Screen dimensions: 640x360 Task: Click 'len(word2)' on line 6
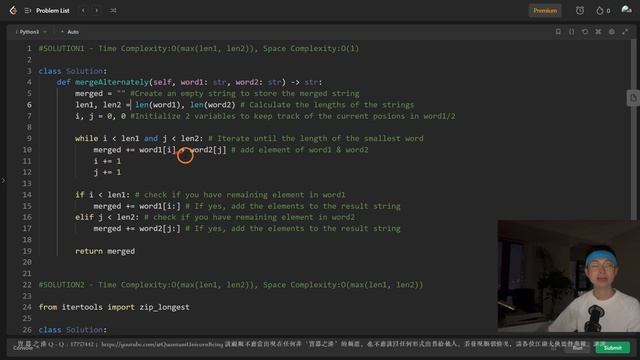tap(213, 105)
